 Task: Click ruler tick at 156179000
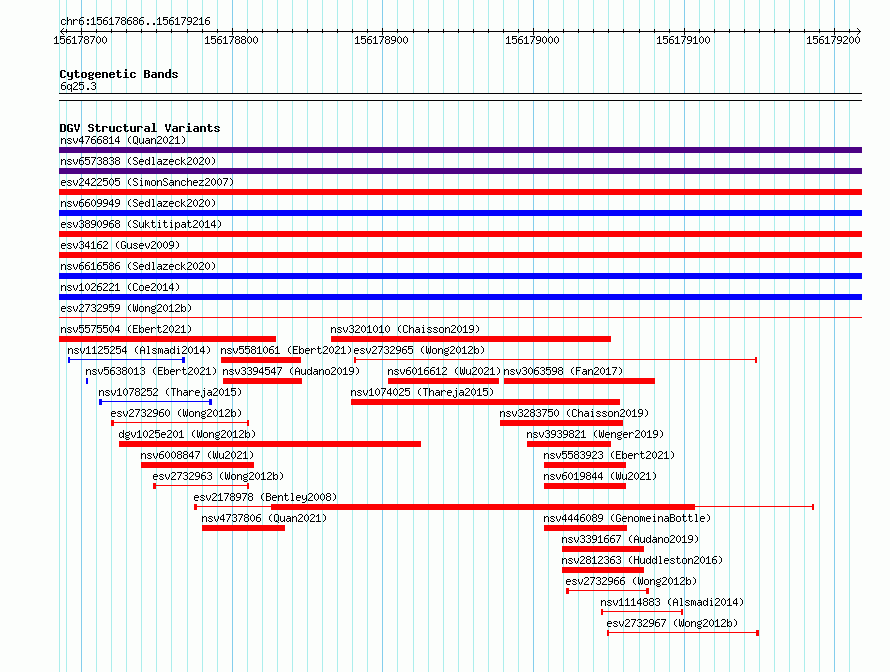point(532,40)
